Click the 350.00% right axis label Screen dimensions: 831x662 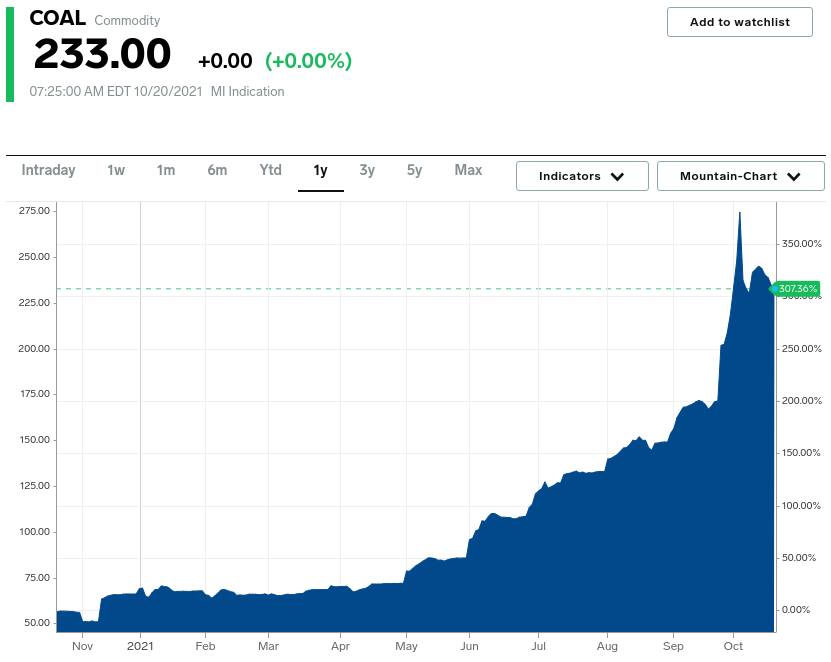pyautogui.click(x=802, y=244)
